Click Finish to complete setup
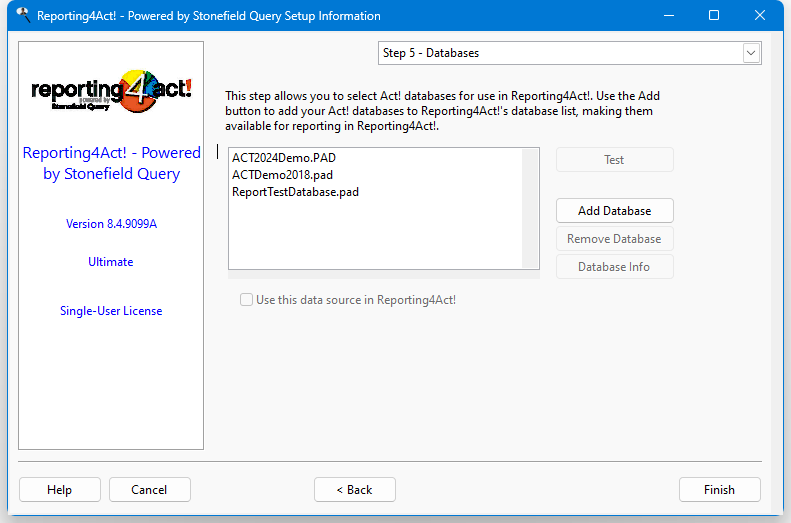This screenshot has height=523, width=791. (x=719, y=490)
